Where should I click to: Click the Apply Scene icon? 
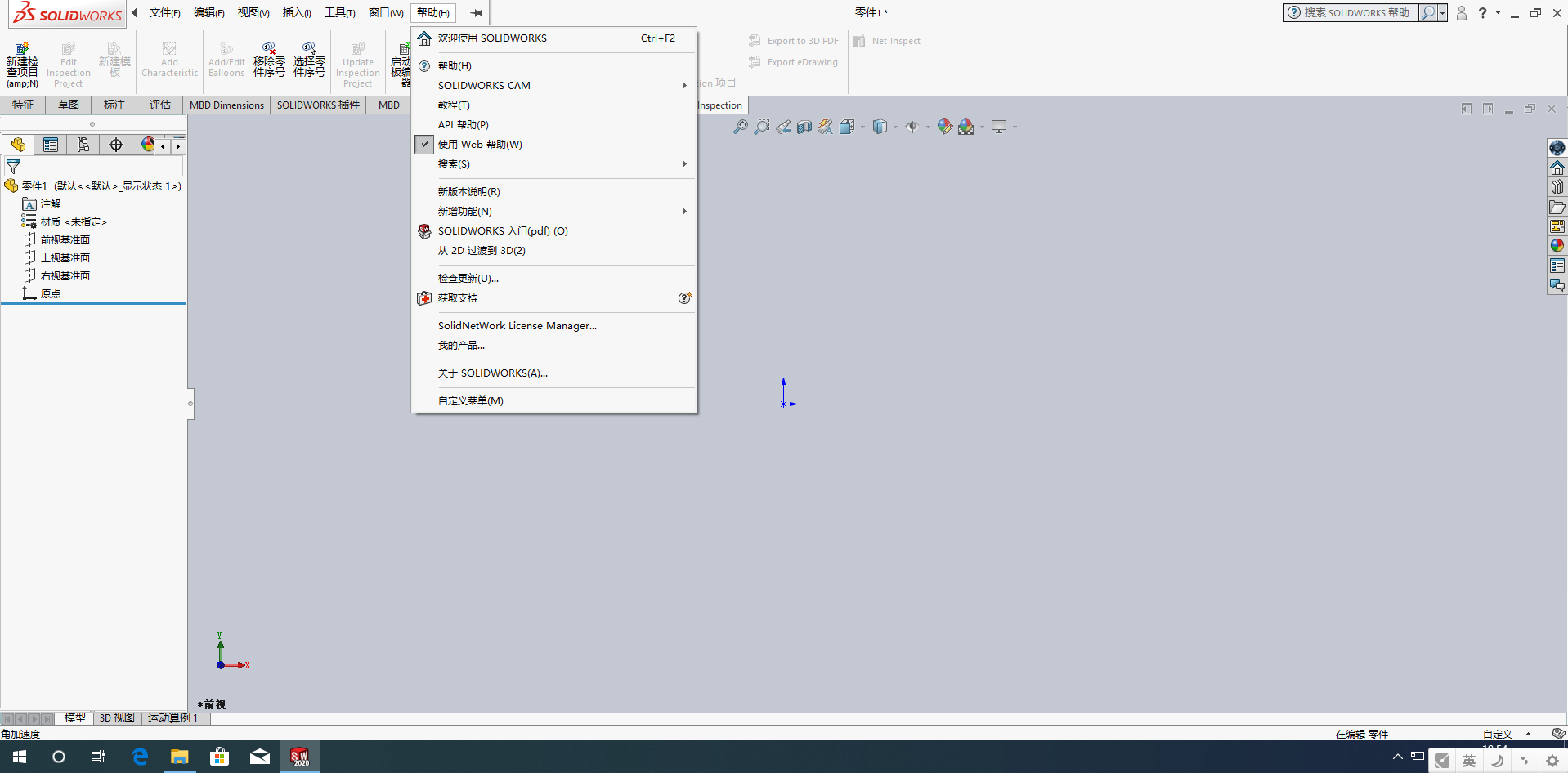tap(966, 127)
